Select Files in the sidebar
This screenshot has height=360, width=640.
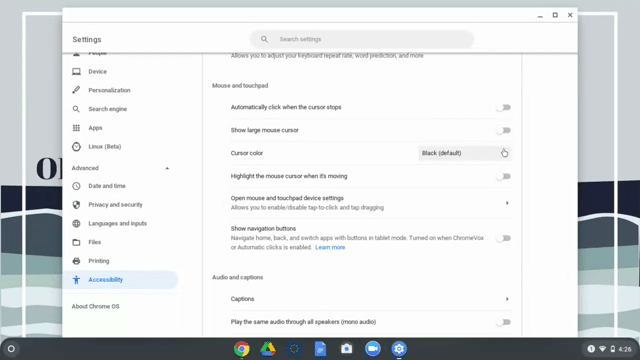[95, 242]
